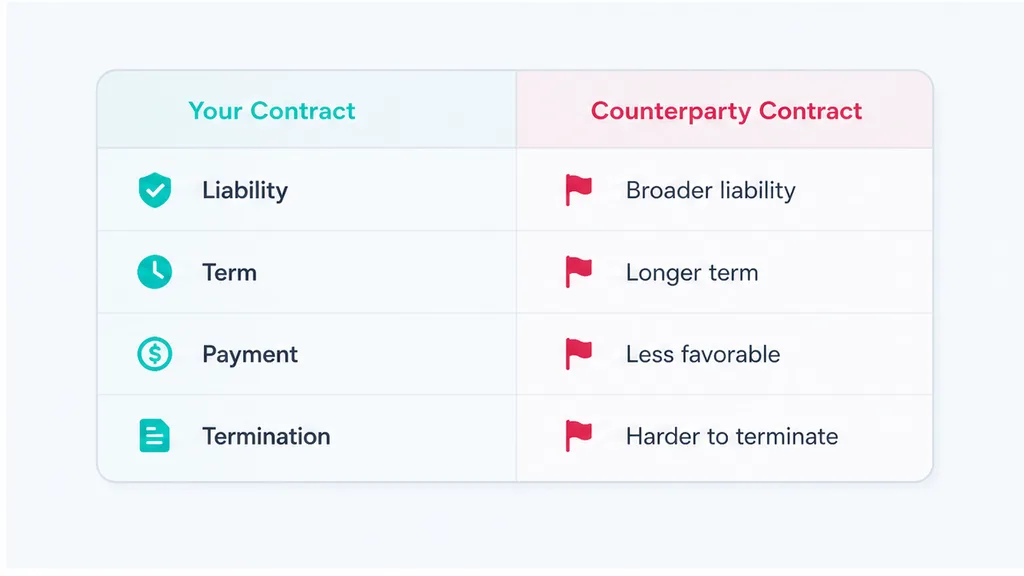Screen dimensions: 1024x576
Task: Click the Liability label
Action: click(245, 191)
